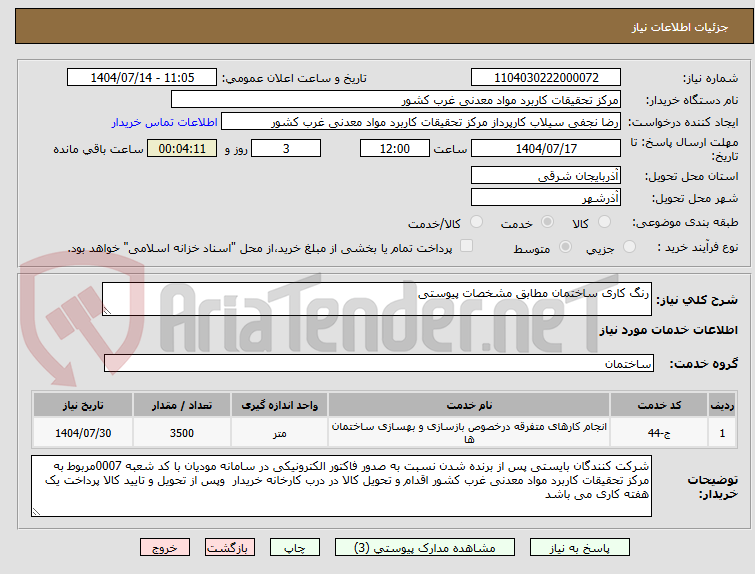Click the quantity cell 3500

coord(182,433)
